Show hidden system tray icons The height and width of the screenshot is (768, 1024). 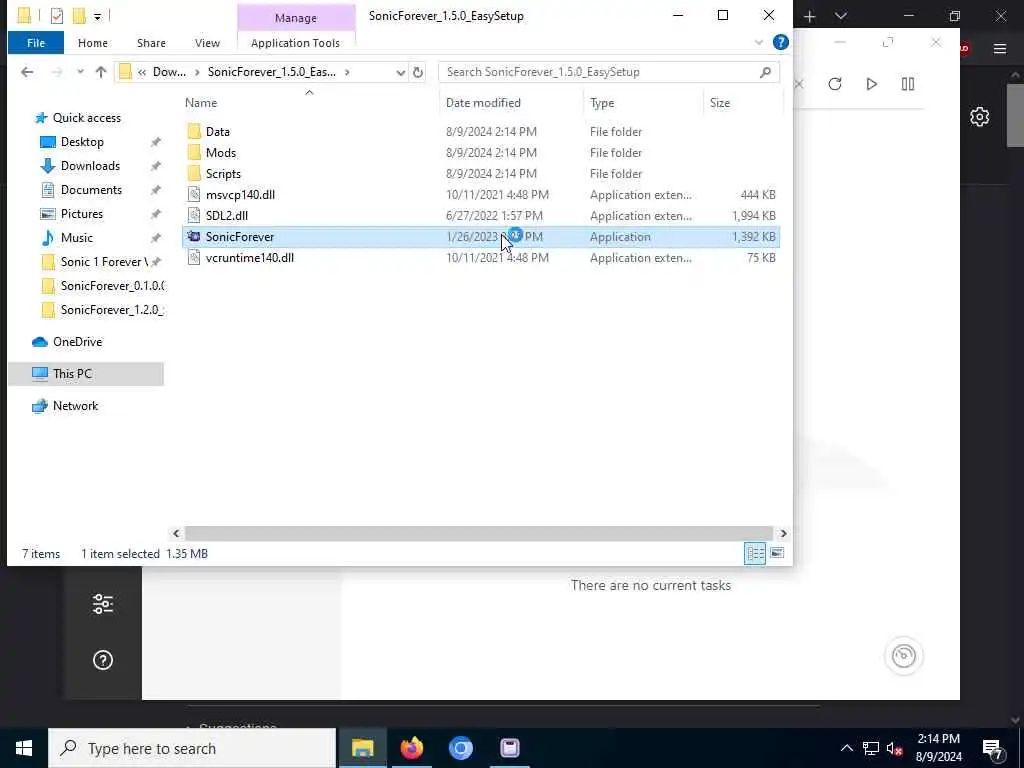coord(846,748)
